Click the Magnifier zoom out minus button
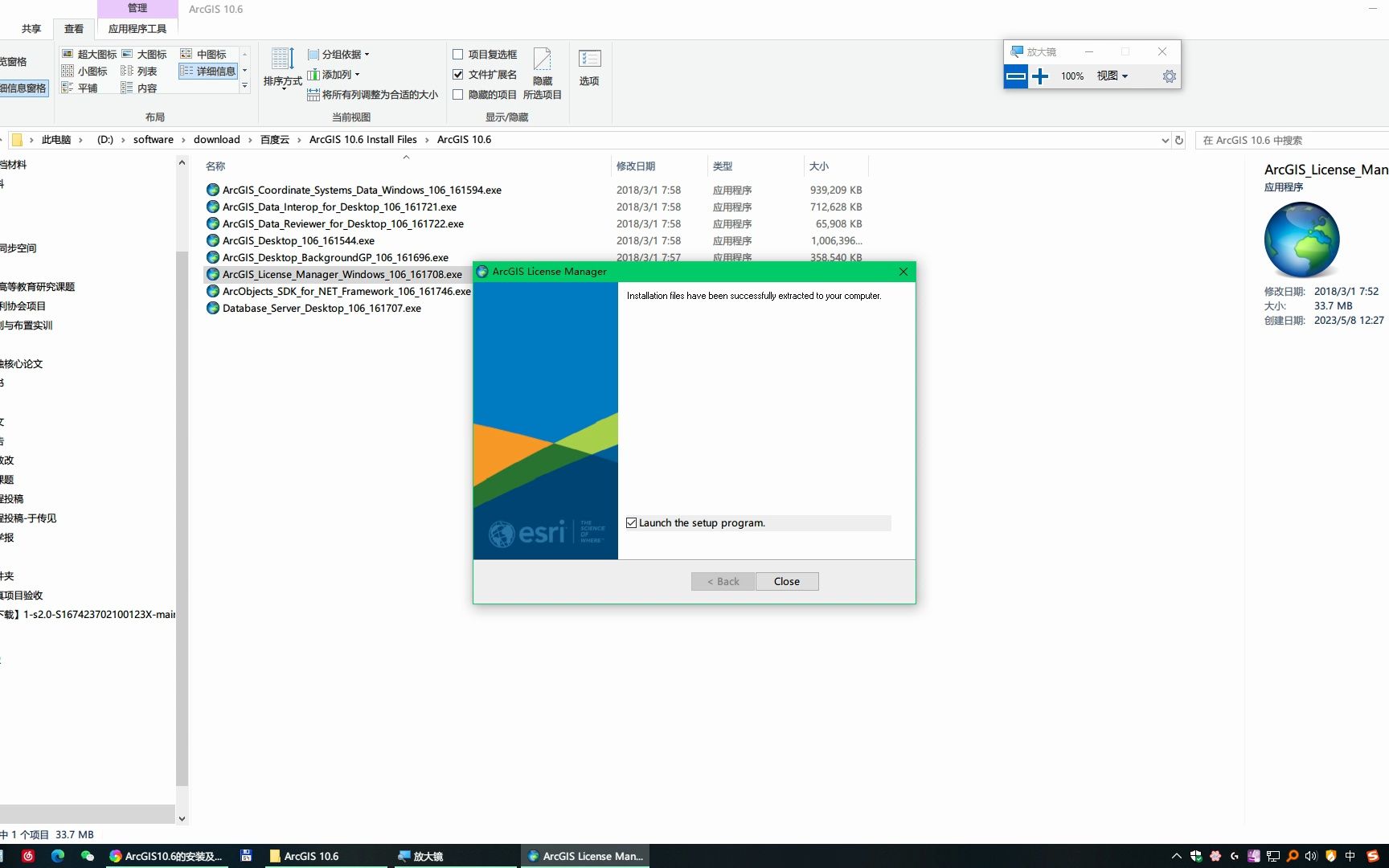The image size is (1389, 868). pyautogui.click(x=1016, y=76)
